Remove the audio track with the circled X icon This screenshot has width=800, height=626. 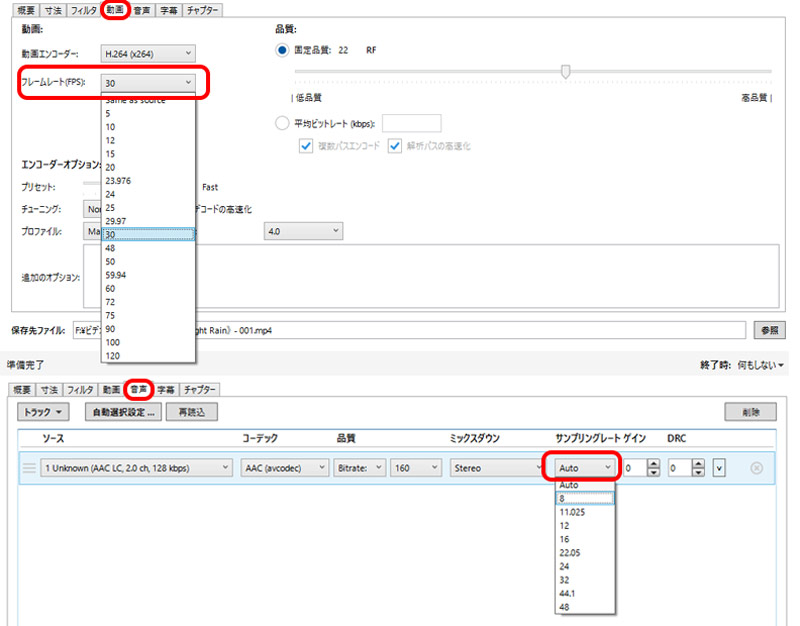click(756, 468)
